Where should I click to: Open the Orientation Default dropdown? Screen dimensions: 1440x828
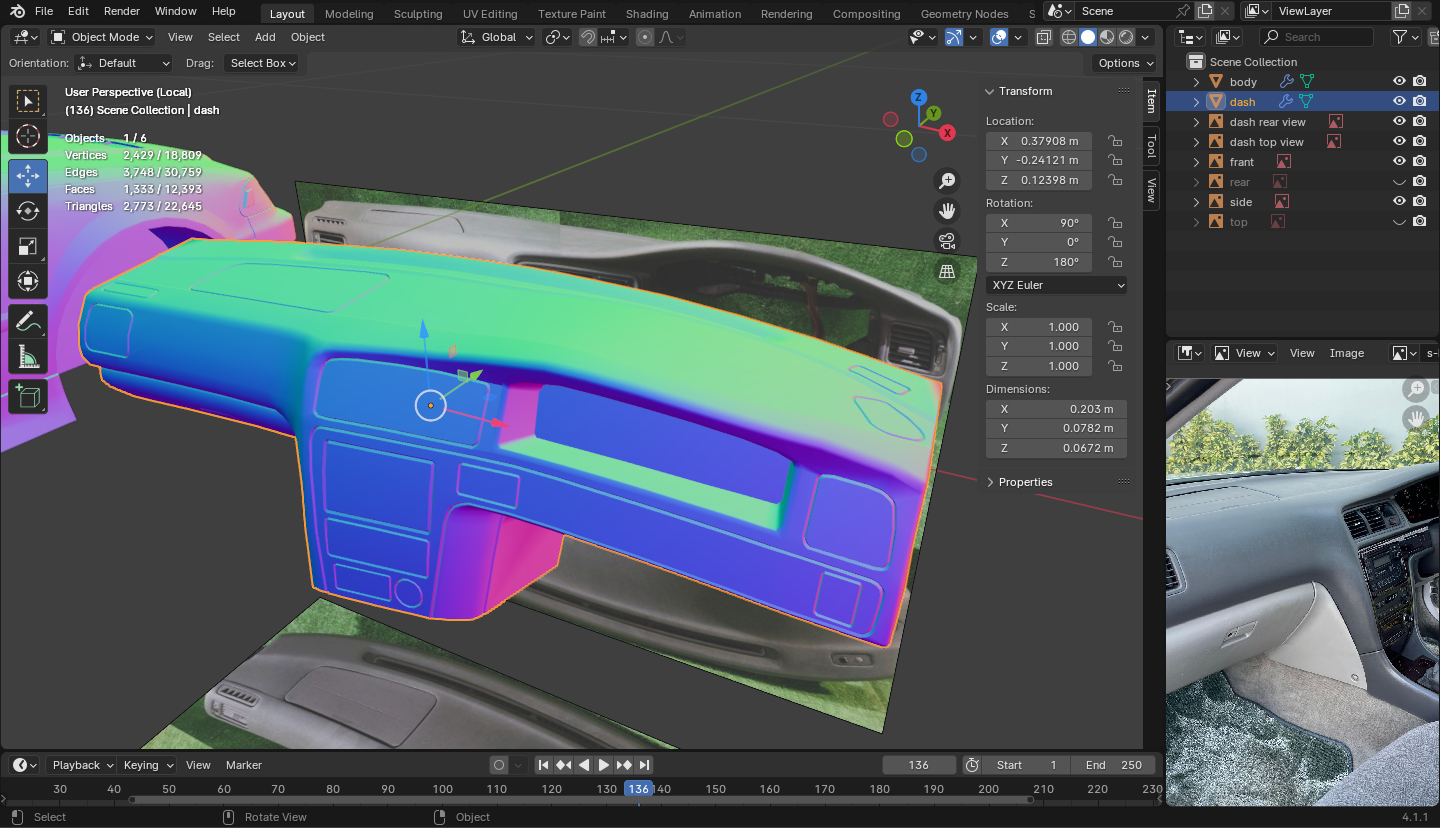click(x=123, y=63)
